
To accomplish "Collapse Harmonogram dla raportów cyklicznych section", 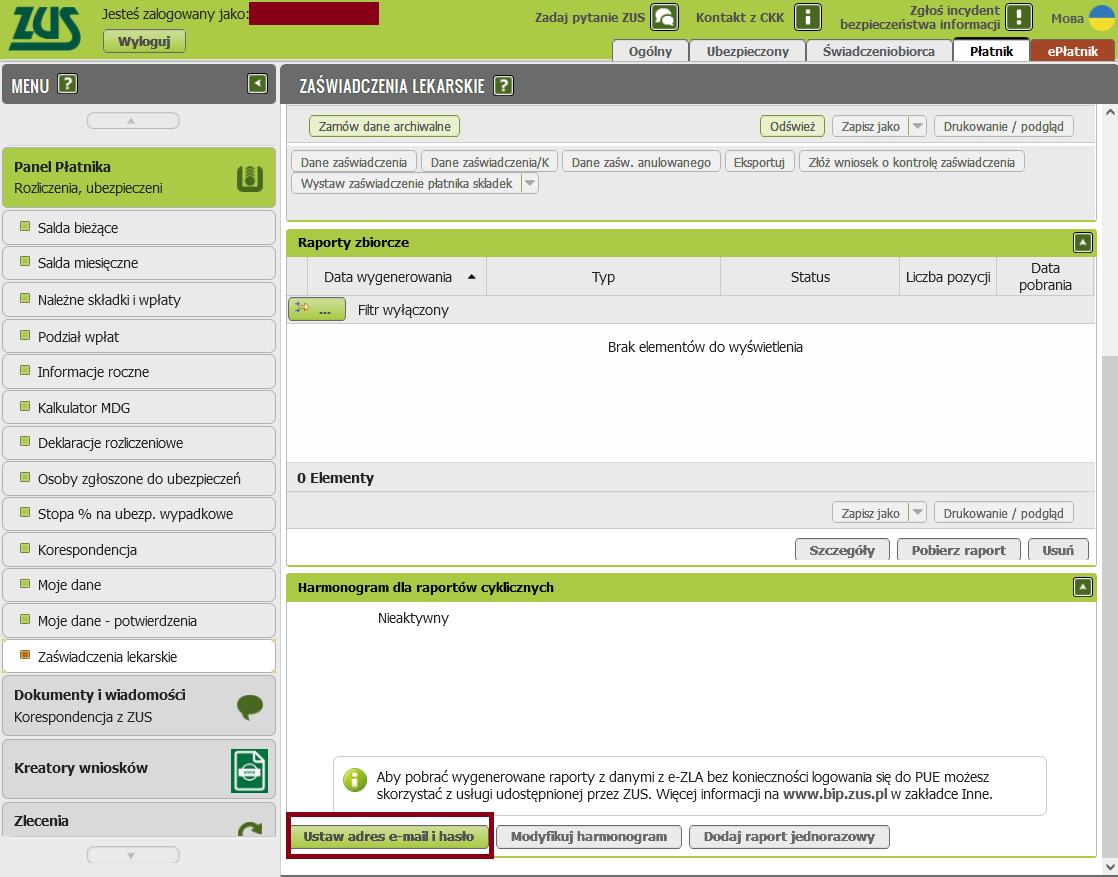I will point(1083,587).
